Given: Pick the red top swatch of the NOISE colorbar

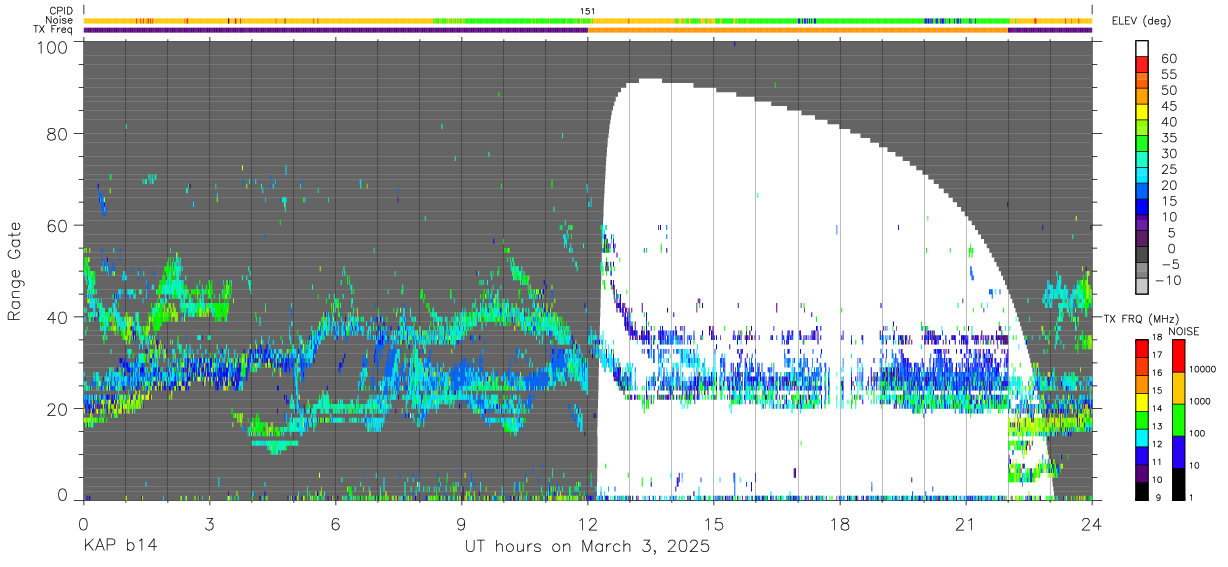Looking at the screenshot, I should 1180,356.
